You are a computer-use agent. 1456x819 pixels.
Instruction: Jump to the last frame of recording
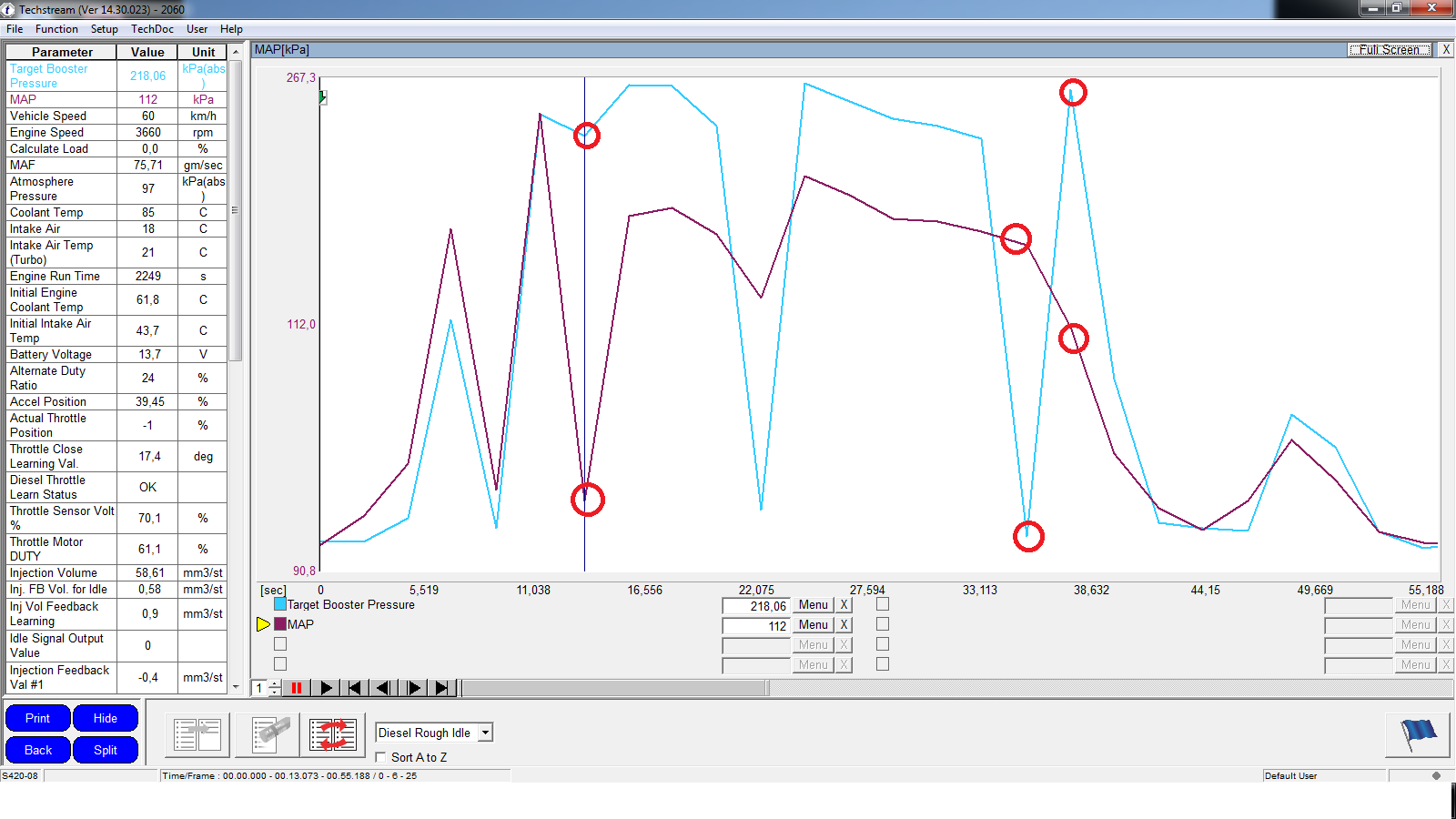442,688
